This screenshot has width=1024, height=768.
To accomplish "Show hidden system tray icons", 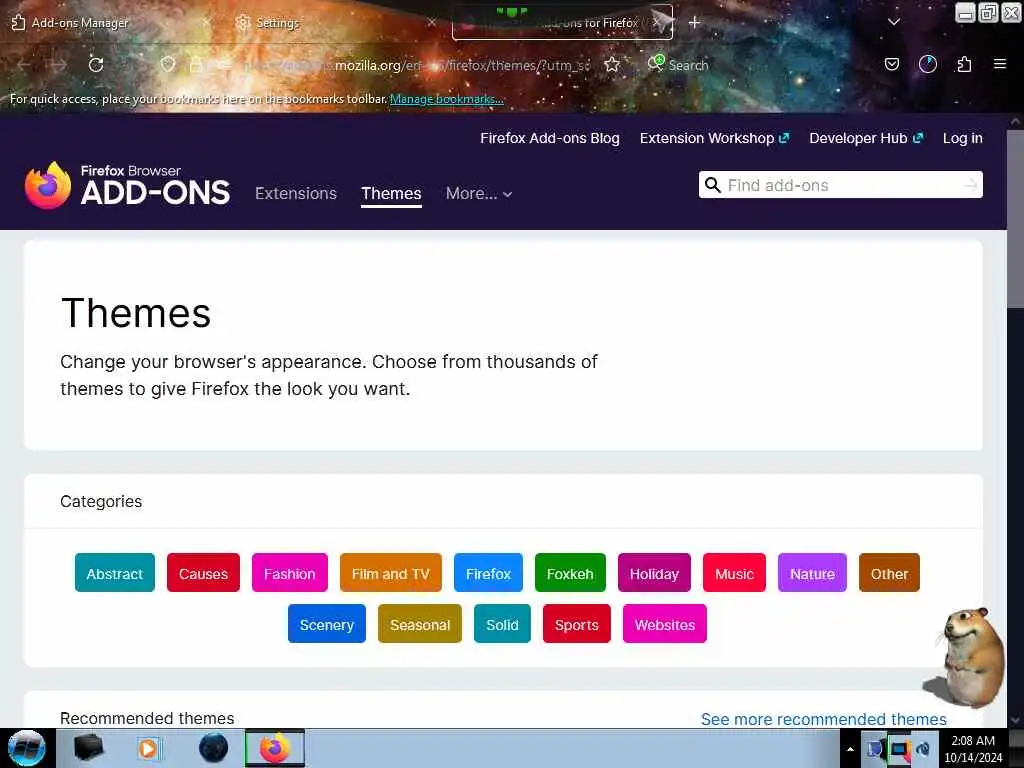I will coord(850,749).
